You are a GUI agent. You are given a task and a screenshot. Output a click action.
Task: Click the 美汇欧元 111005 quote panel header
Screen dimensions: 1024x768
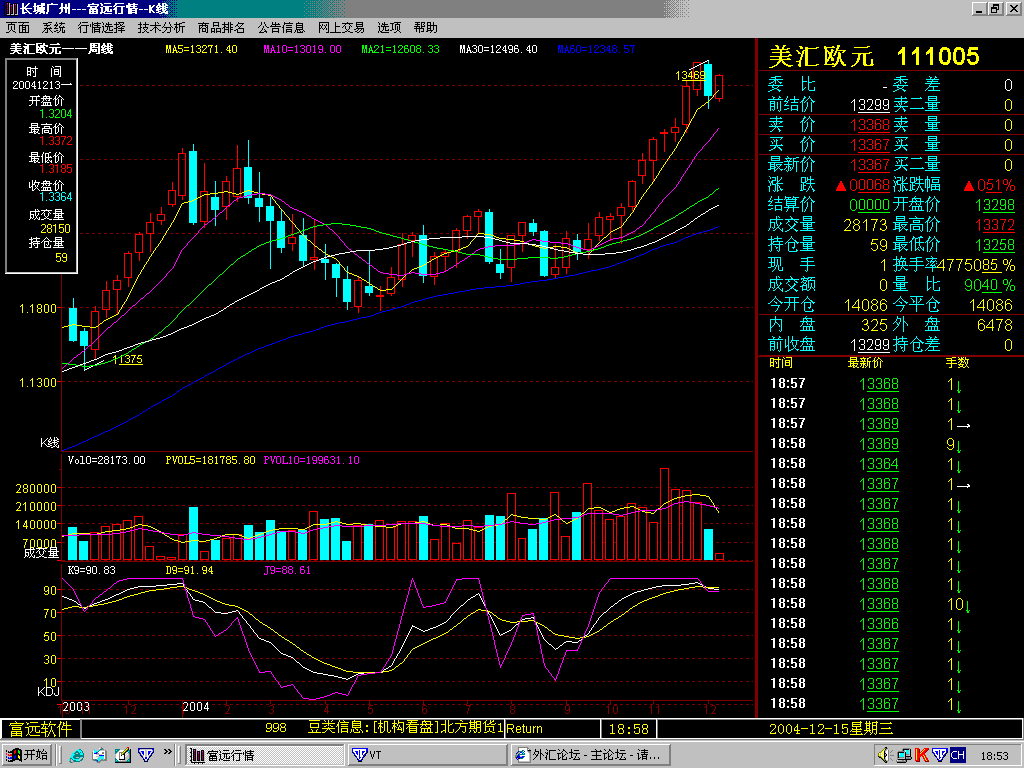point(874,56)
